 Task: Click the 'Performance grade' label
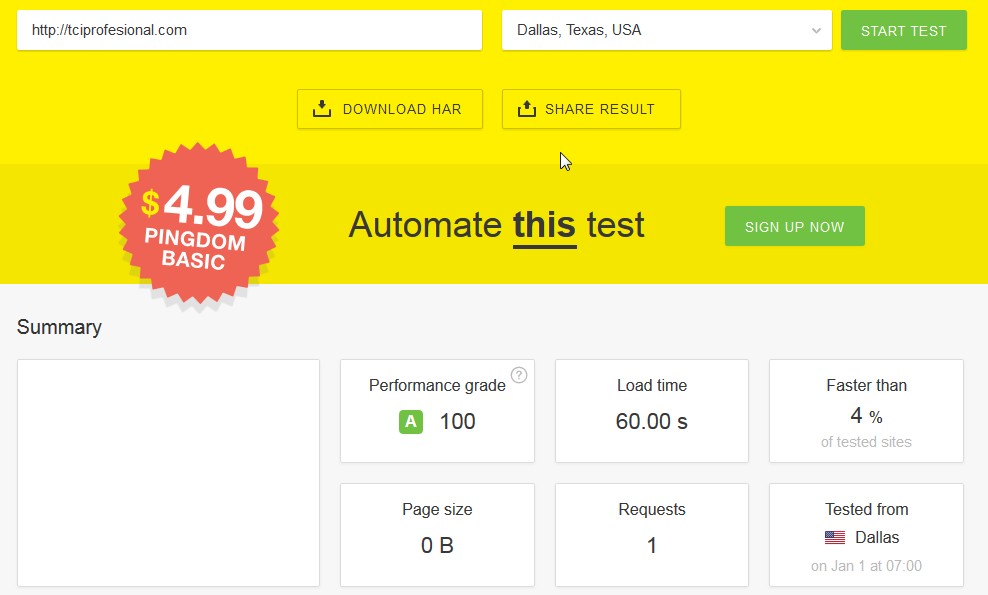[437, 385]
